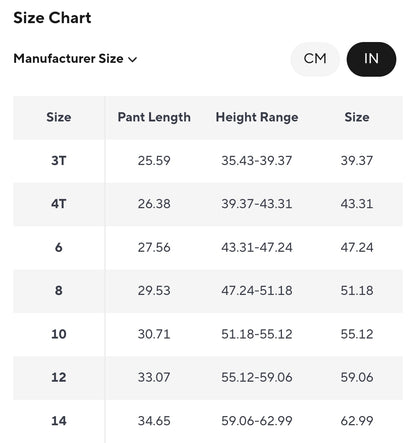Select the Height Range column header

(x=257, y=117)
